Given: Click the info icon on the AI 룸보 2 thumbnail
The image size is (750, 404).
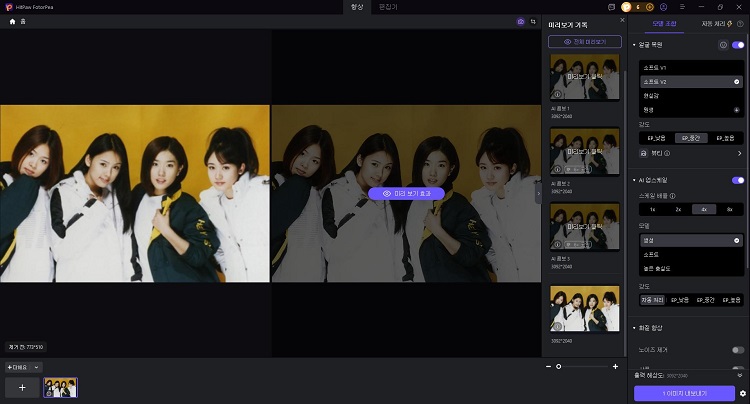Looking at the screenshot, I should (x=557, y=169).
